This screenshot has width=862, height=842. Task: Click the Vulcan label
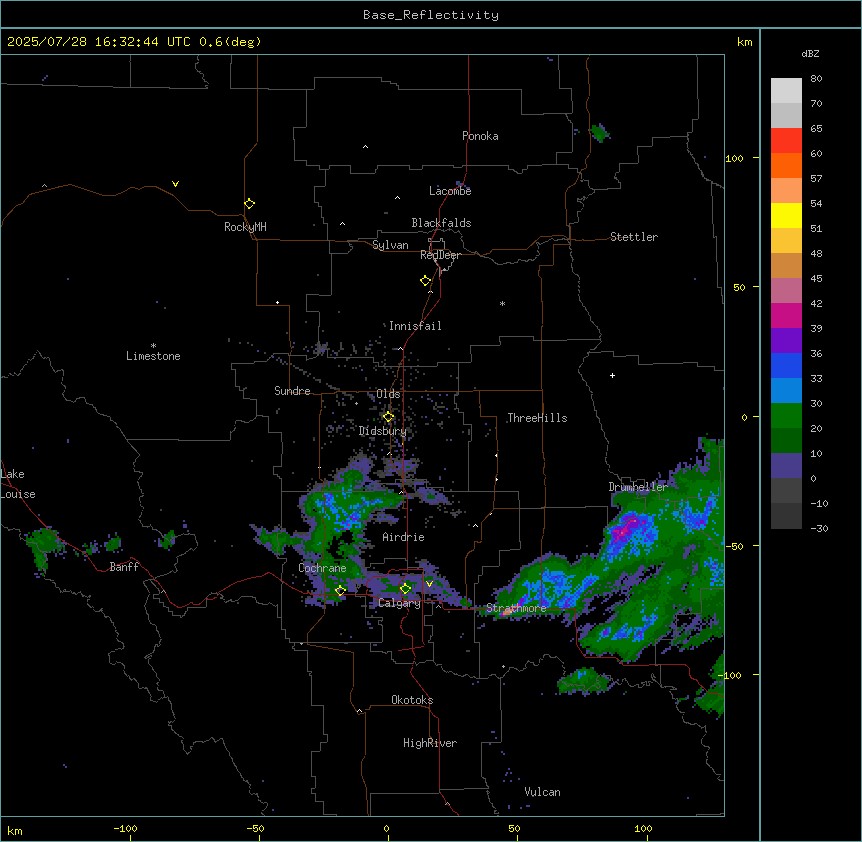pyautogui.click(x=543, y=792)
